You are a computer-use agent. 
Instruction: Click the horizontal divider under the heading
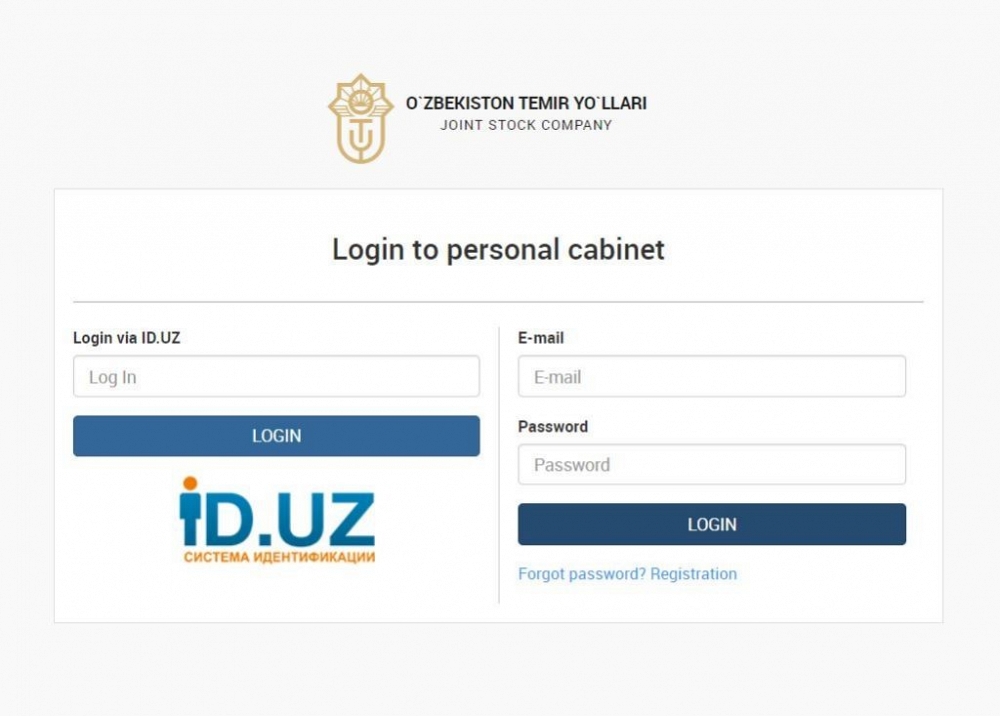tap(498, 302)
